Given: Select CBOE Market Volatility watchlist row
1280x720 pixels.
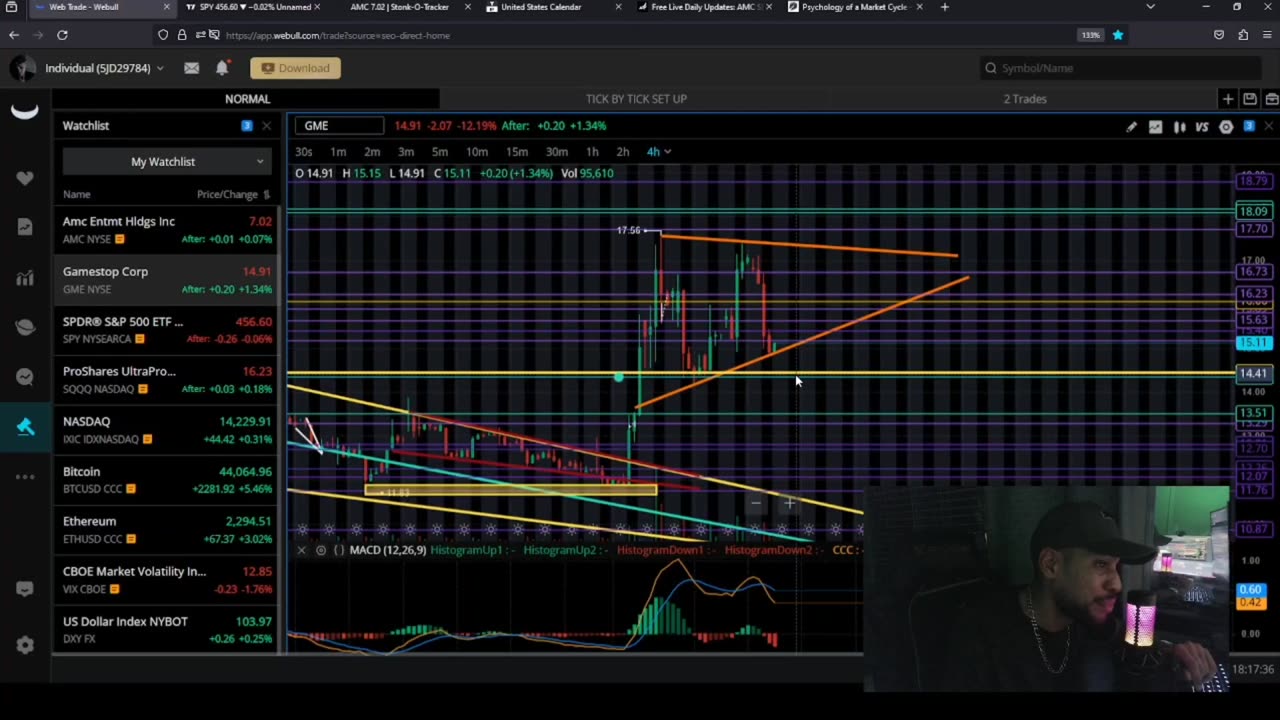Looking at the screenshot, I should (x=166, y=580).
